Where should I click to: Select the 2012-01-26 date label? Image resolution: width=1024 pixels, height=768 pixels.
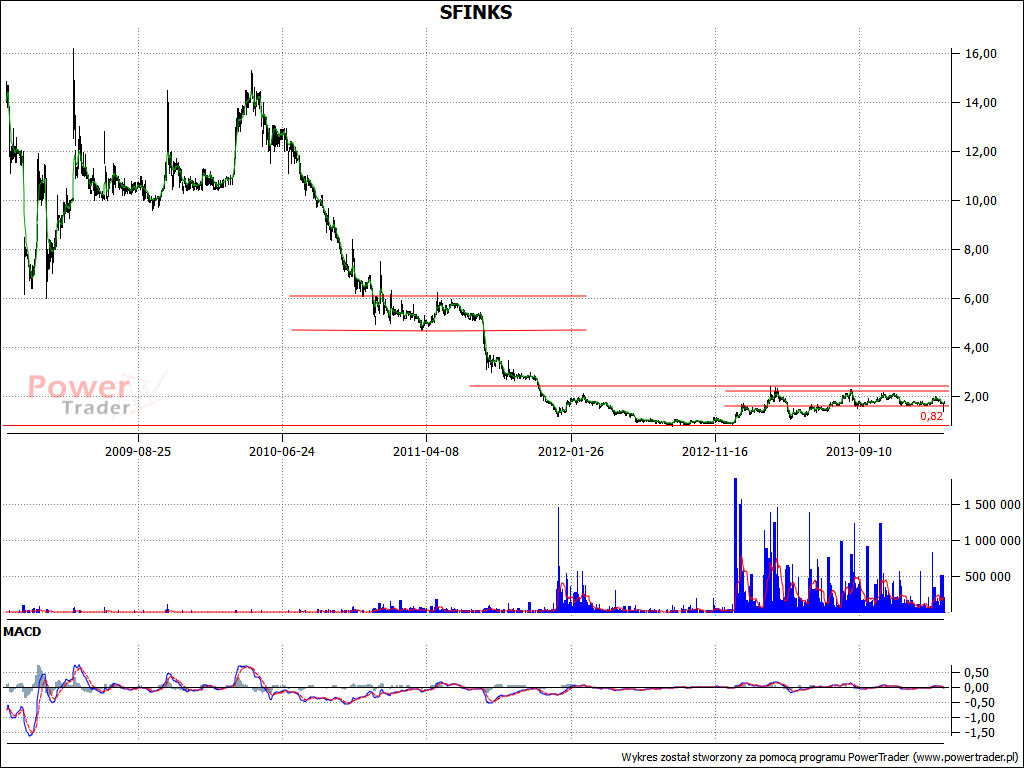571,451
